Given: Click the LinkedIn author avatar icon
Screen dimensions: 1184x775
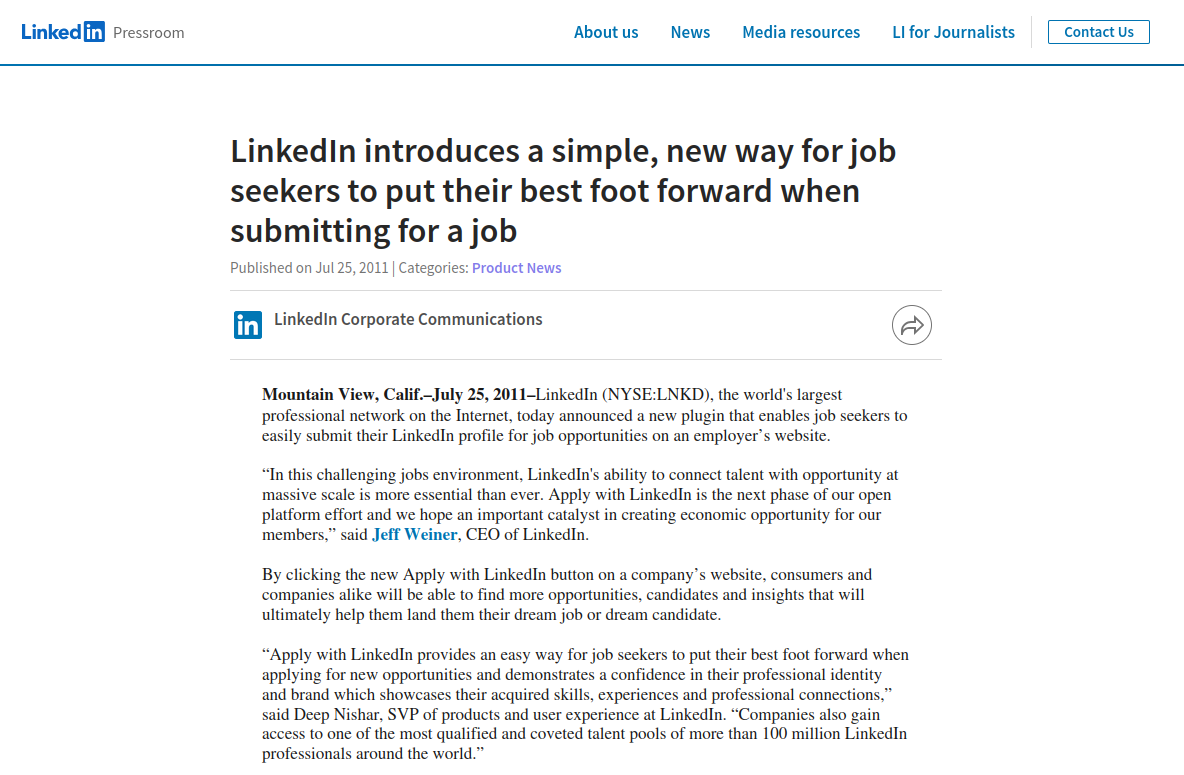Looking at the screenshot, I should (248, 325).
